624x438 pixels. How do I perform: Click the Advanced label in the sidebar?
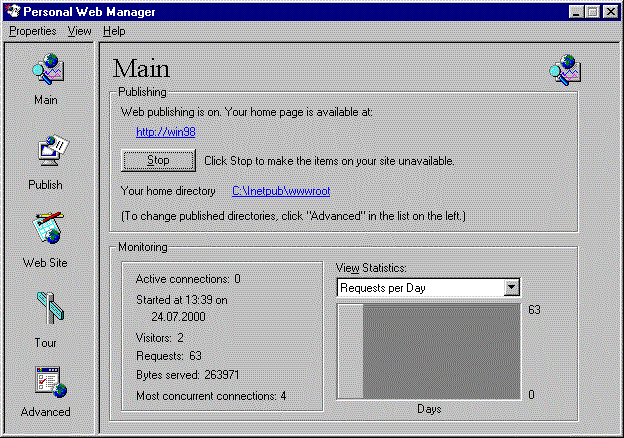pos(45,412)
